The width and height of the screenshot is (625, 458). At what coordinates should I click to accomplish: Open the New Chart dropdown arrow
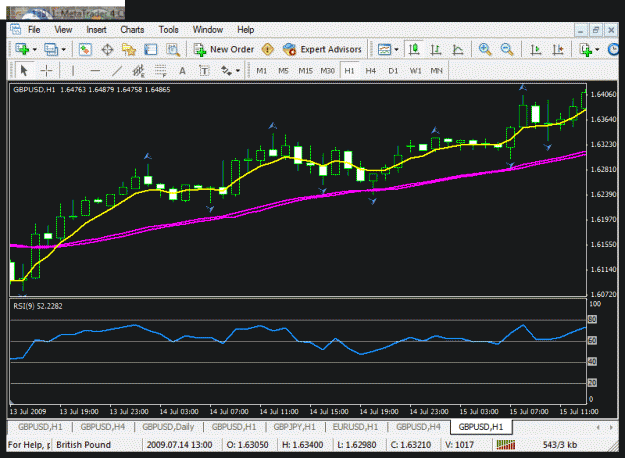[x=35, y=50]
